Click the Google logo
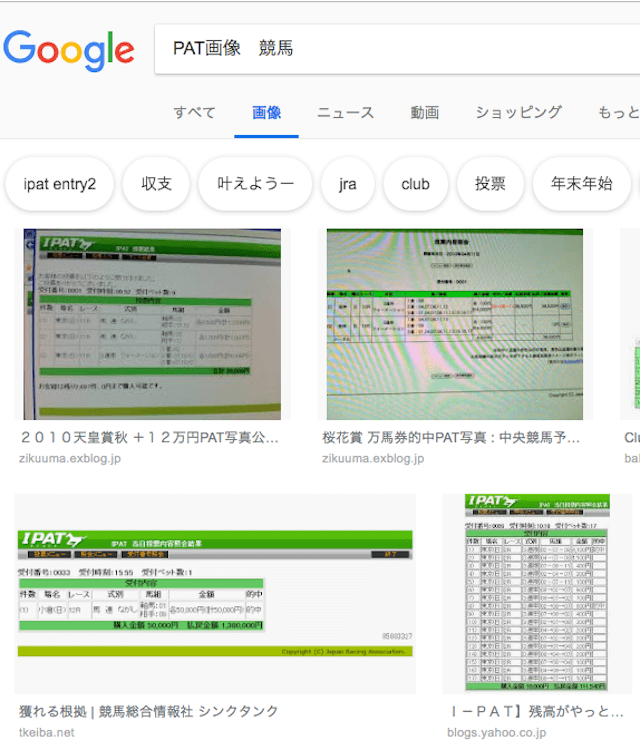The image size is (640, 750). [x=69, y=50]
